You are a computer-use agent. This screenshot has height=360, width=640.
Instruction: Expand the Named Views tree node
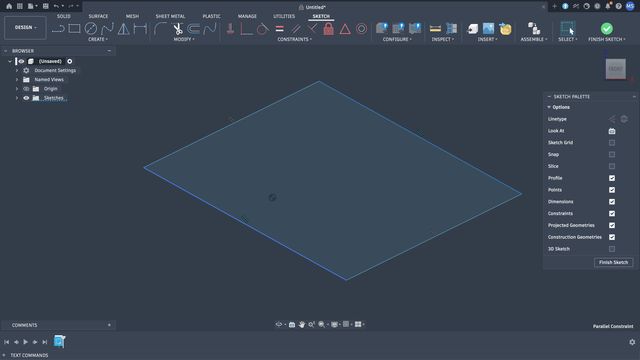click(x=17, y=80)
